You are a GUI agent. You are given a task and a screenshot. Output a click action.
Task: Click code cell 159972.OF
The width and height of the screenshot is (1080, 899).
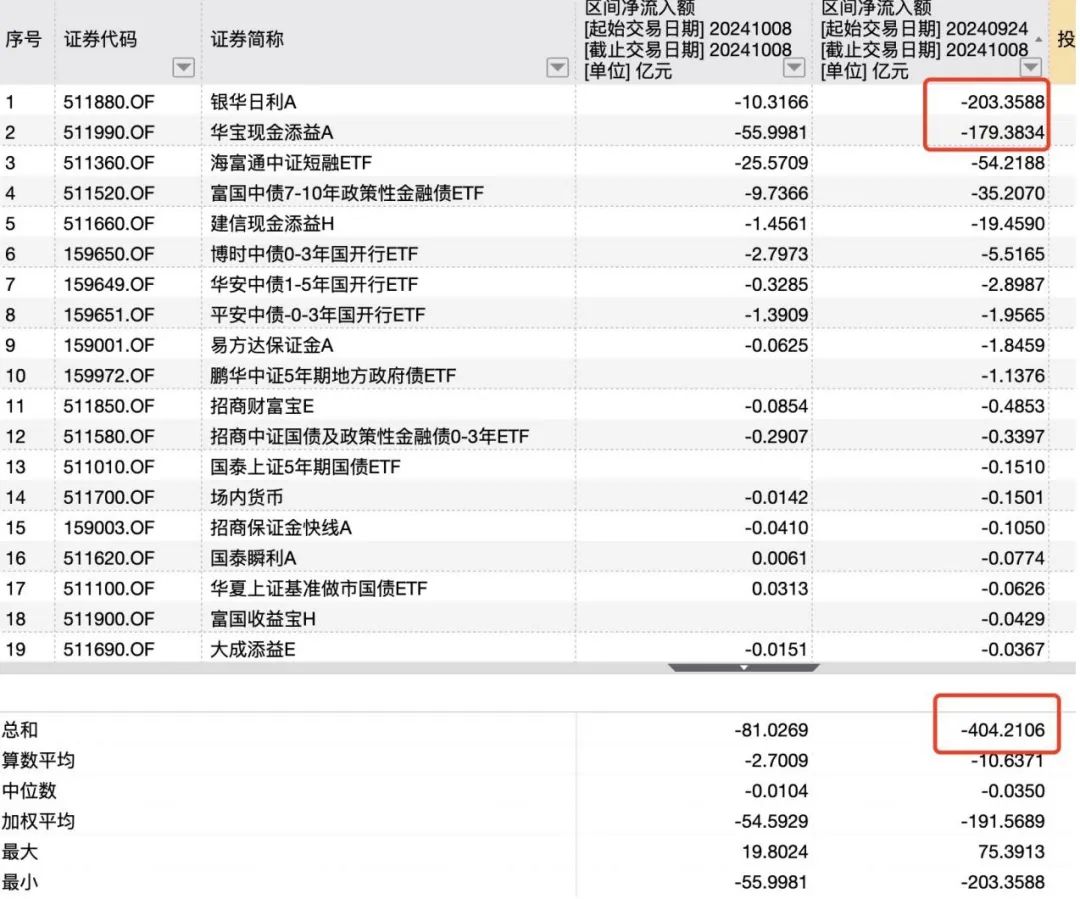coord(109,375)
